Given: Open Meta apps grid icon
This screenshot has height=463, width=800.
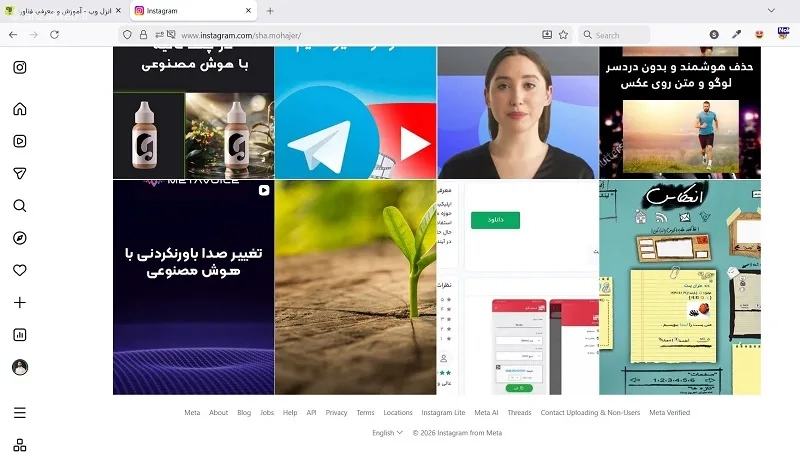Looking at the screenshot, I should point(20,445).
